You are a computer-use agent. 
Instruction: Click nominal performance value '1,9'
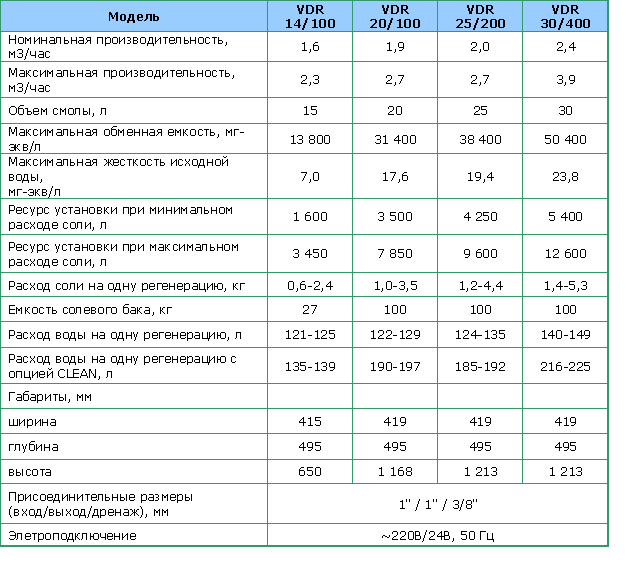click(395, 46)
